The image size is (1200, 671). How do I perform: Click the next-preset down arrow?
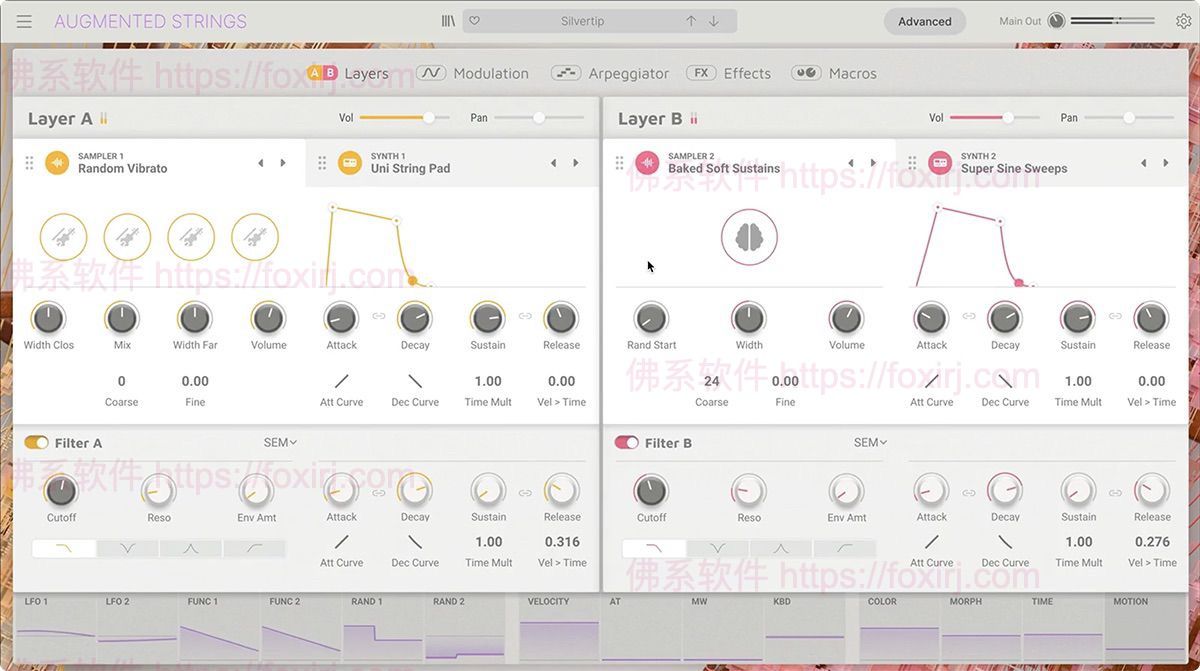(x=711, y=20)
